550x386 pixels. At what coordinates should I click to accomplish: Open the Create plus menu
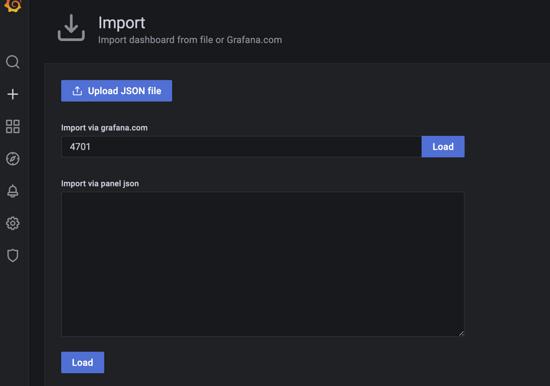13,94
